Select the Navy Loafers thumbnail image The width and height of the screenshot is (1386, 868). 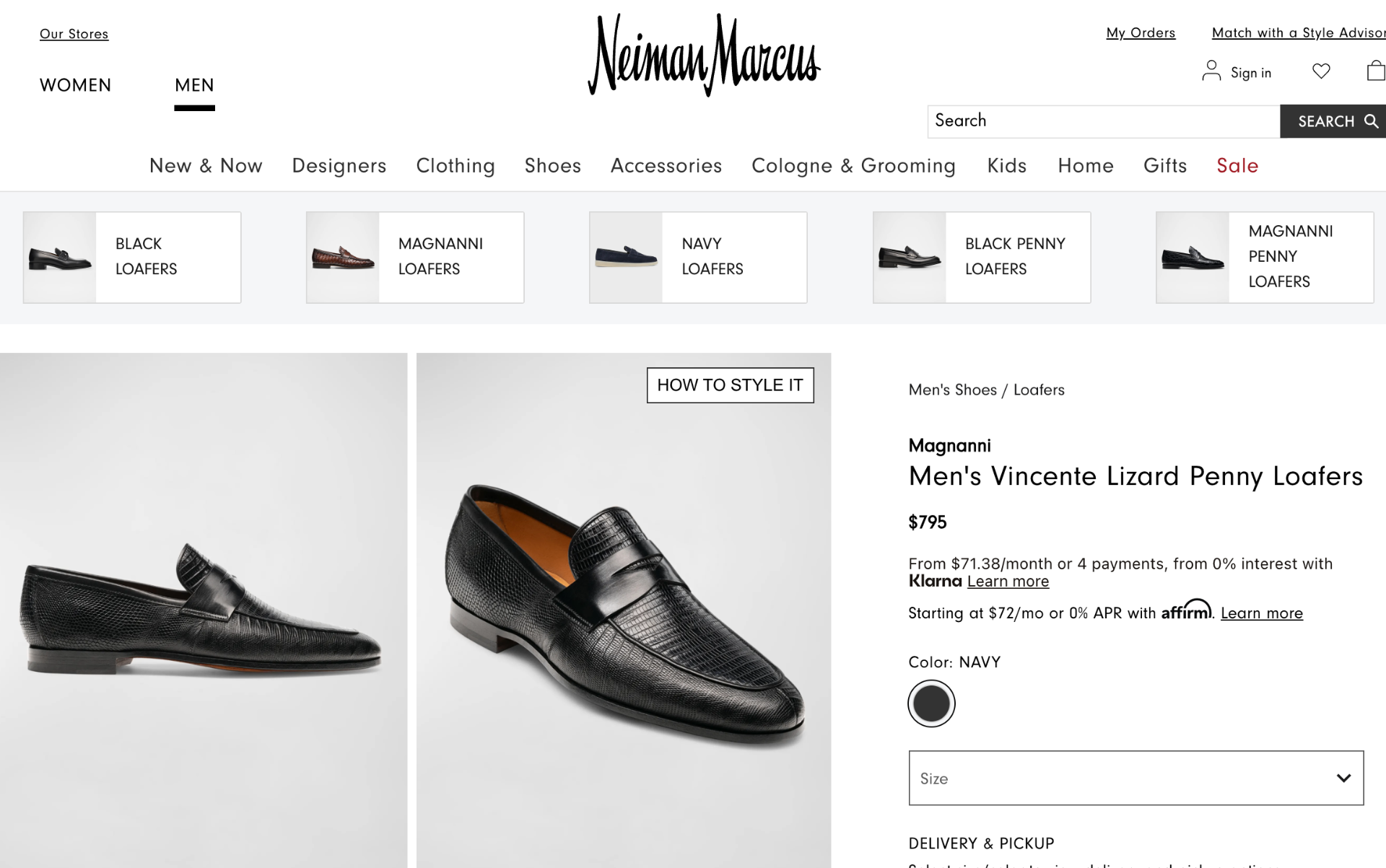coord(625,257)
